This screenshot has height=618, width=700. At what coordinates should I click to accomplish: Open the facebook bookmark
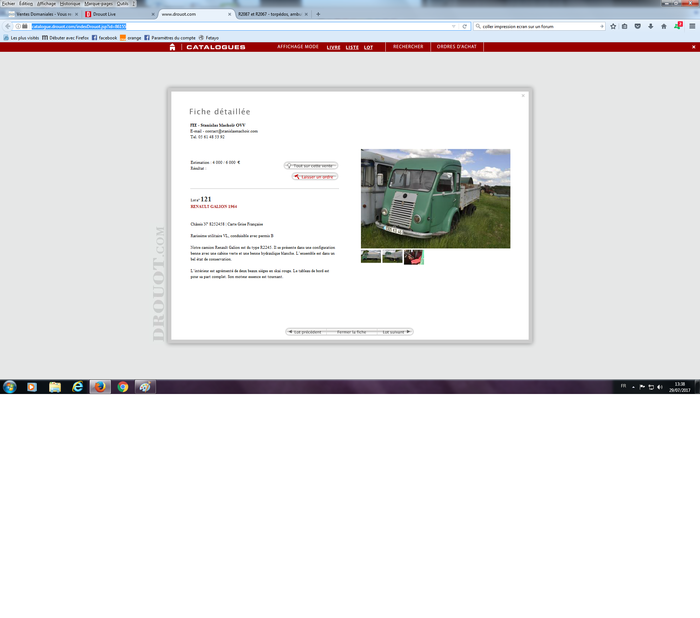pyautogui.click(x=104, y=38)
